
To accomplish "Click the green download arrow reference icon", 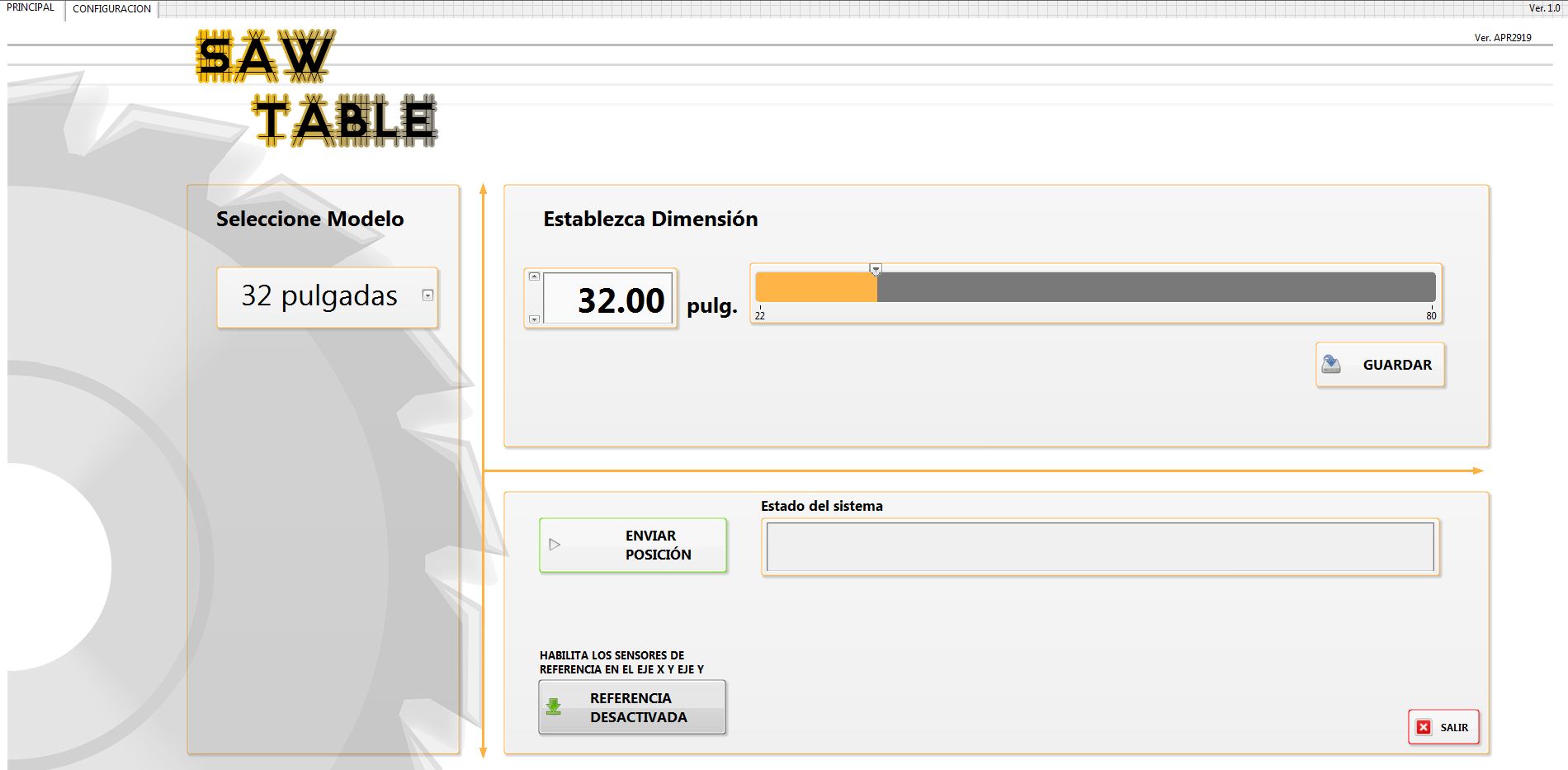I will (x=554, y=707).
